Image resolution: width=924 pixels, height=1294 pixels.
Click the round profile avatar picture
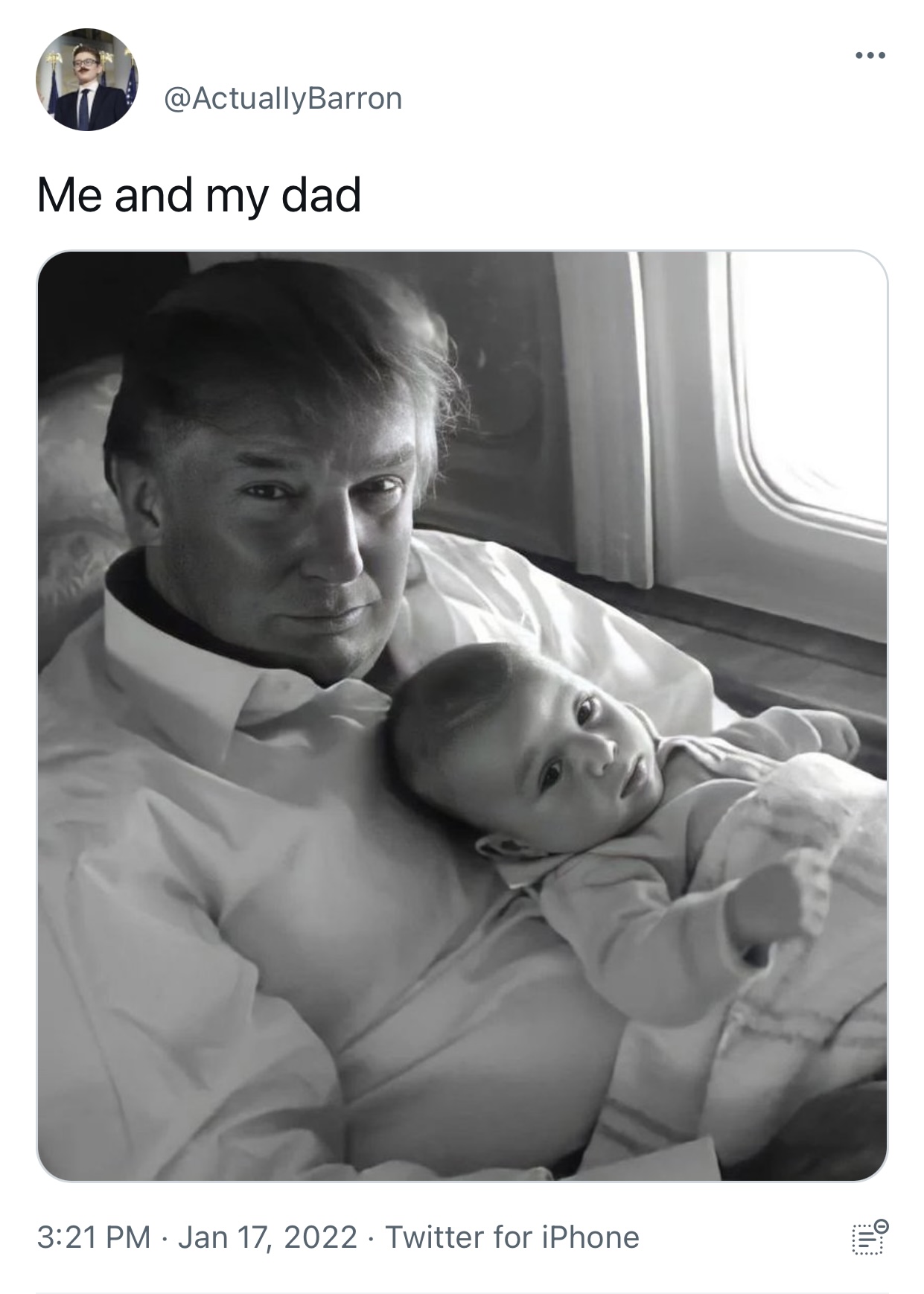[x=87, y=80]
